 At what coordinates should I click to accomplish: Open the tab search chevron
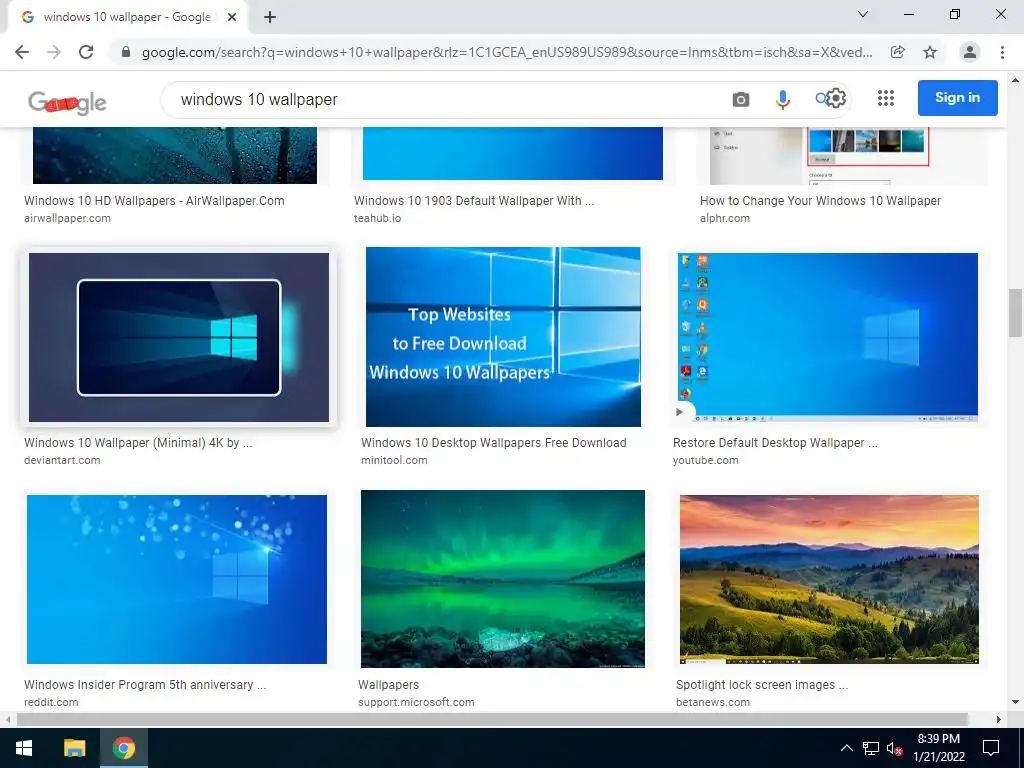click(863, 14)
